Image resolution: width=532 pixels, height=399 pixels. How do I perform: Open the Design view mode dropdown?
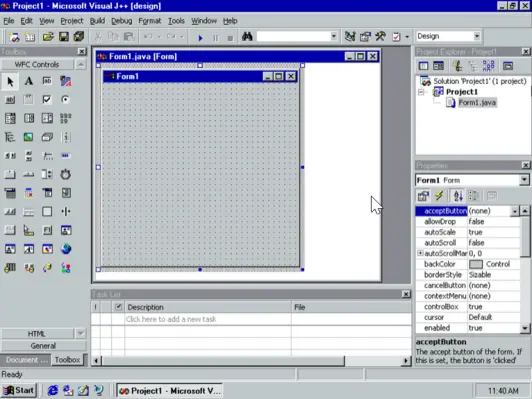[x=477, y=36]
